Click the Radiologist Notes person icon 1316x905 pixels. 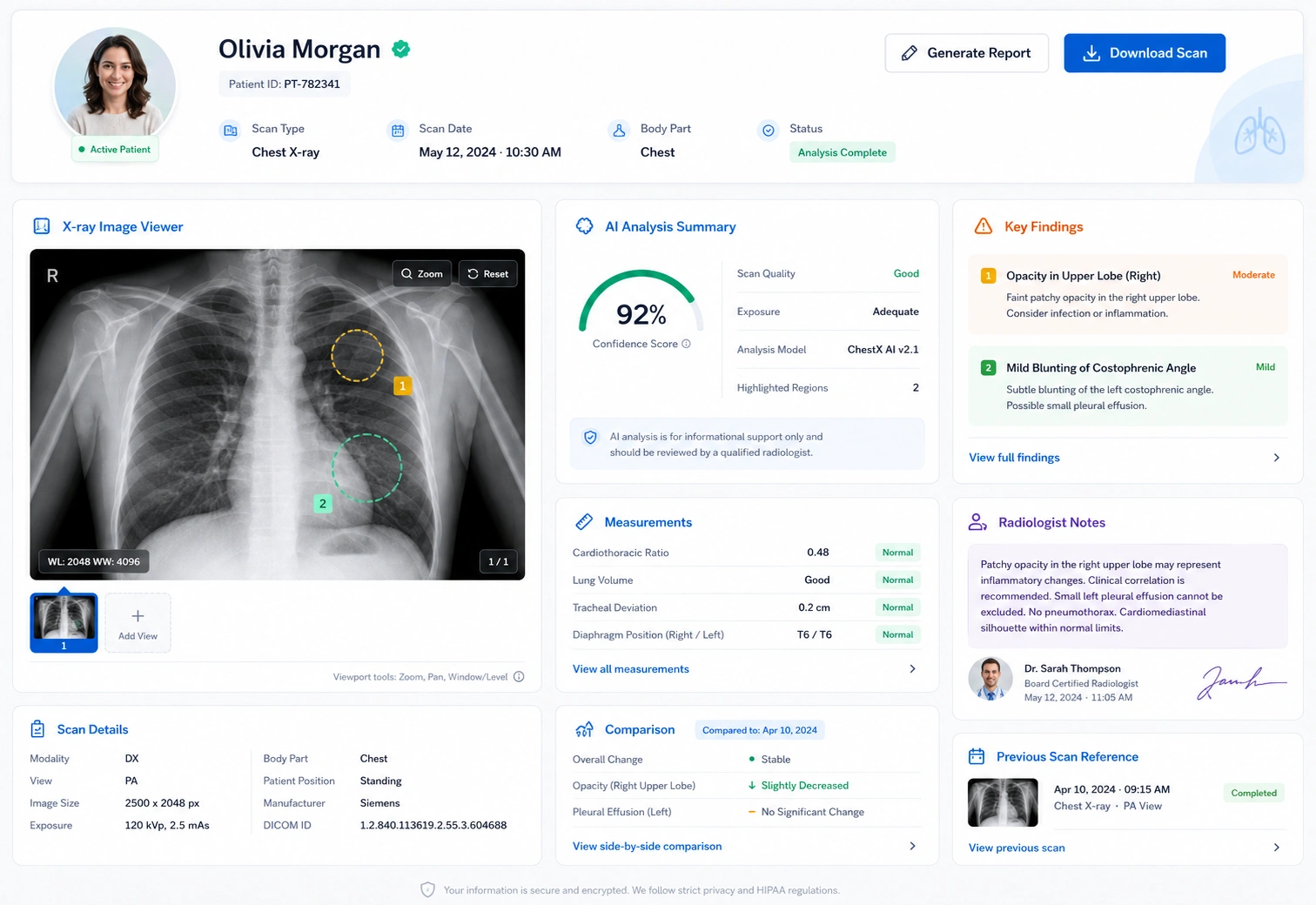click(x=977, y=522)
